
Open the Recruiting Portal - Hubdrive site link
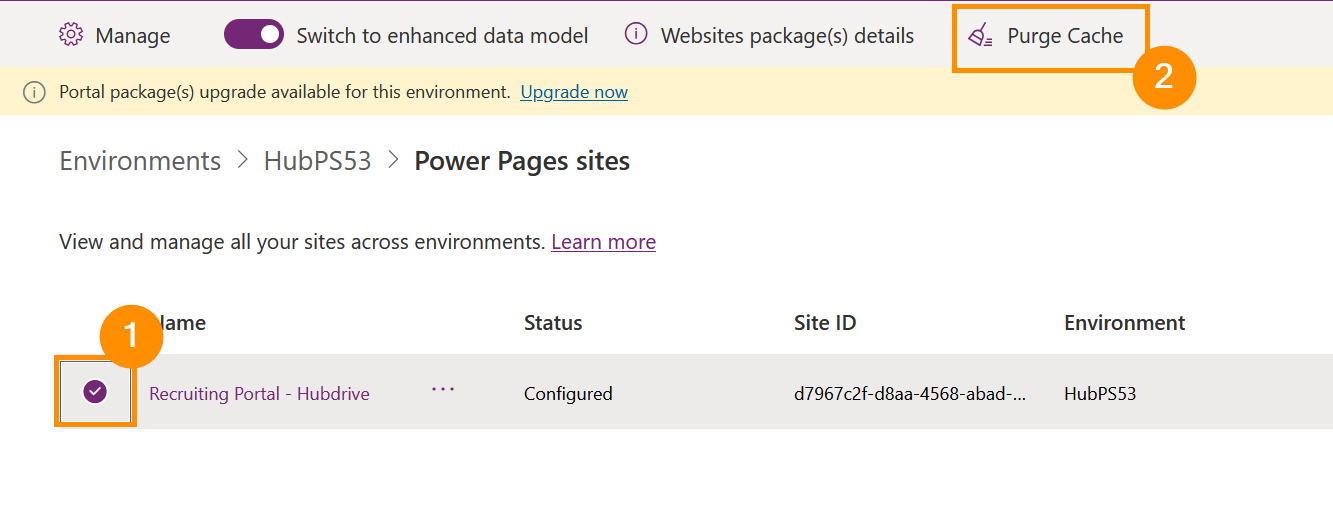point(259,394)
